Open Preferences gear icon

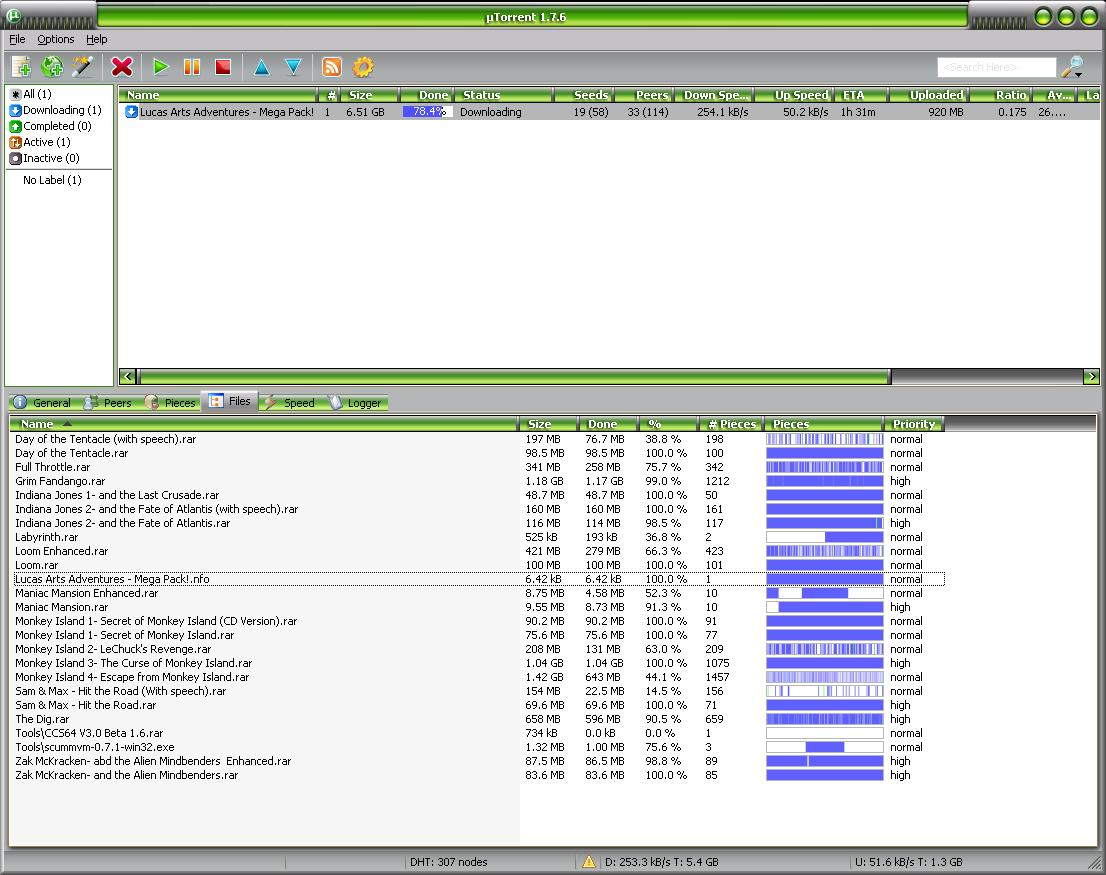(x=363, y=67)
